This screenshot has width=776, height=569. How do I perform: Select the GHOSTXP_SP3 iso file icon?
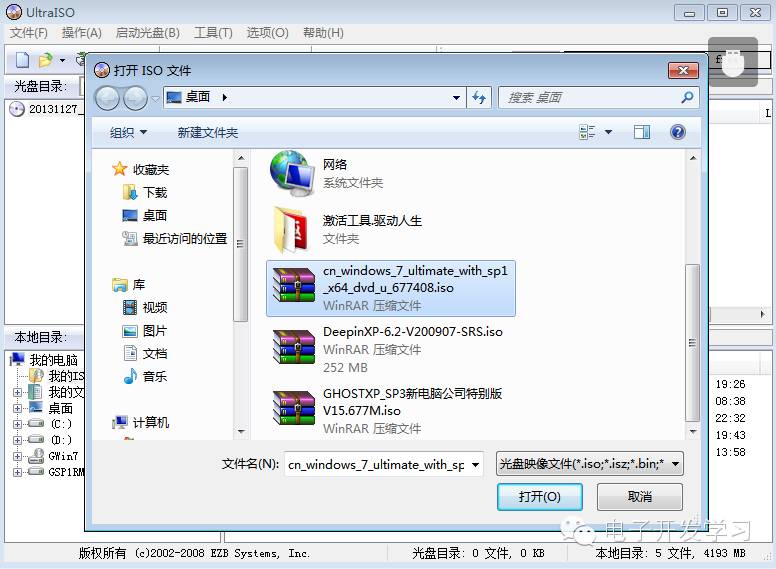click(294, 408)
